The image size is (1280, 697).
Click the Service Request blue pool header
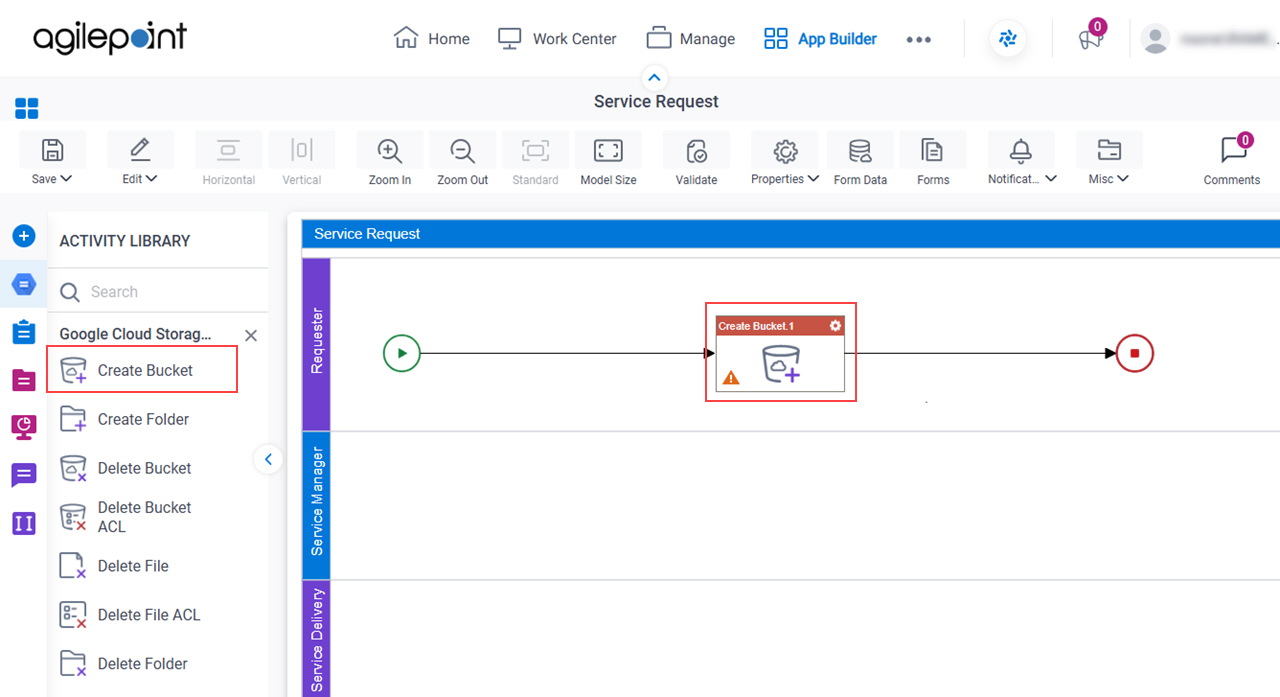coord(790,234)
